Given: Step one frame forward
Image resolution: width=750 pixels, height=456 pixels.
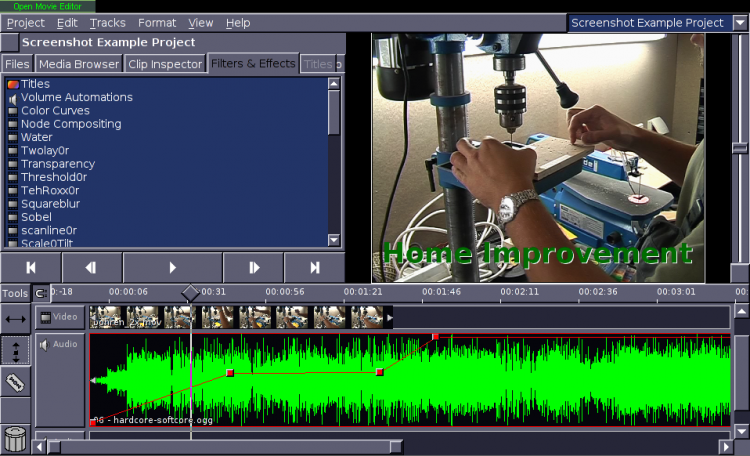Looking at the screenshot, I should (254, 267).
